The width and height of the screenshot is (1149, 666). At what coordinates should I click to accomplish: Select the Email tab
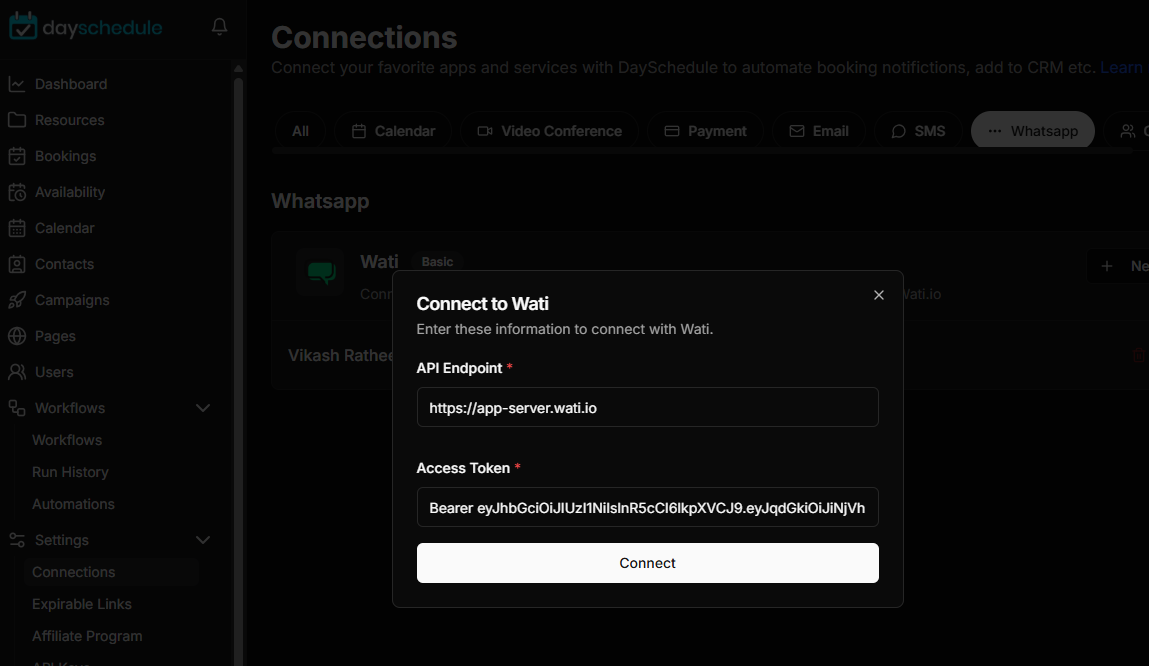pos(819,131)
